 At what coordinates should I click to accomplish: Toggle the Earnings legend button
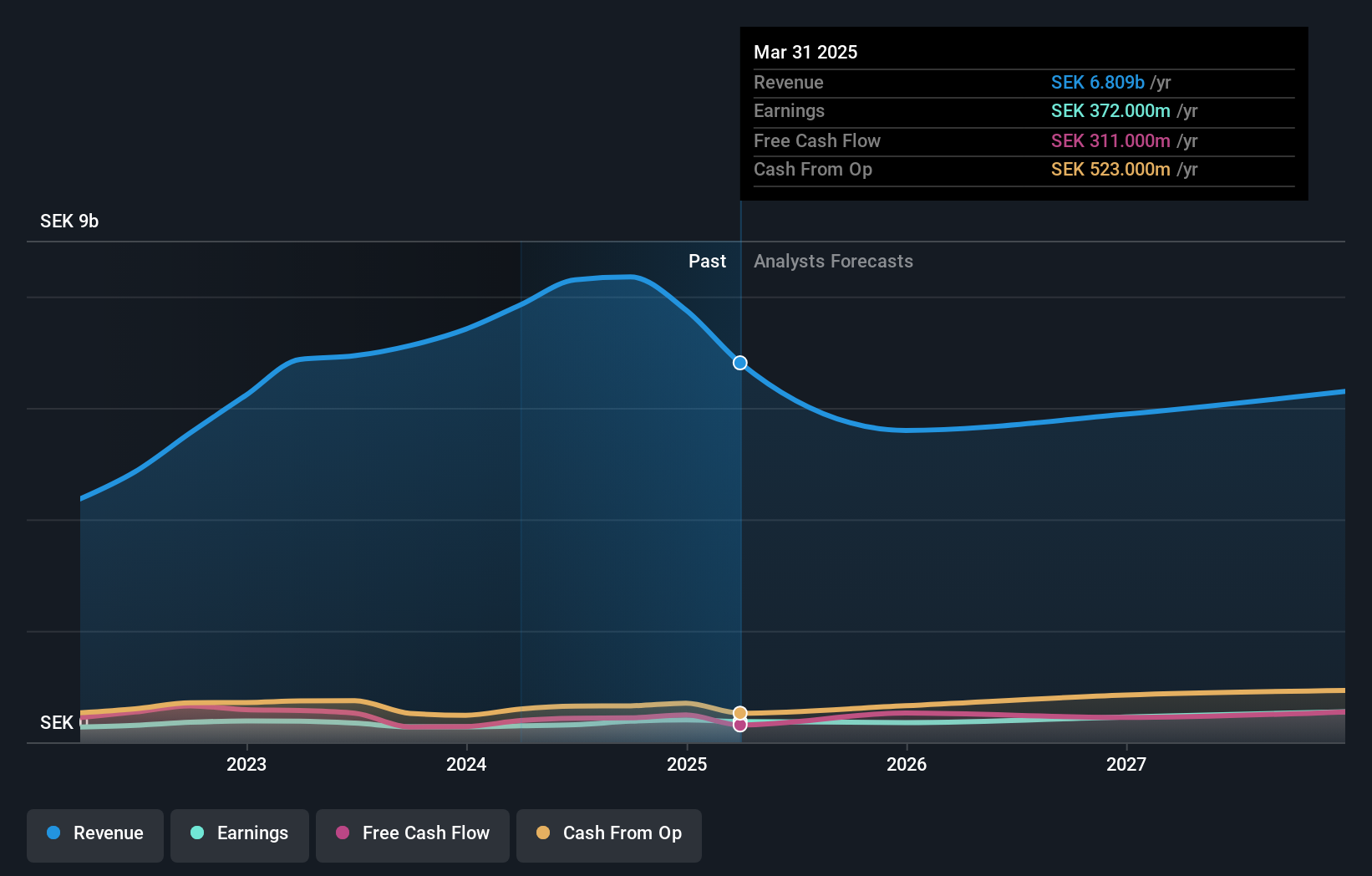240,835
